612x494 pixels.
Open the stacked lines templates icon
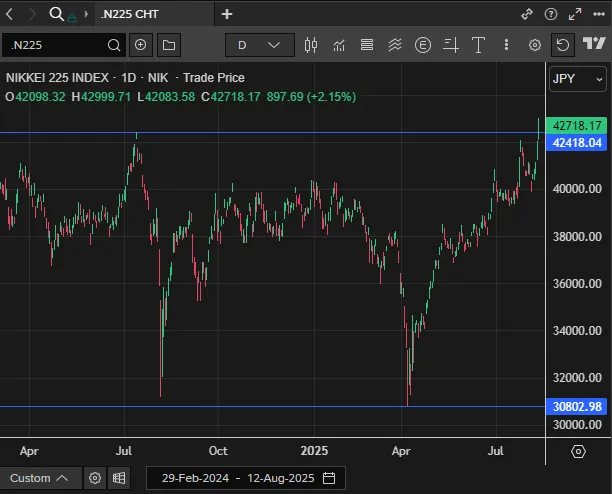pyautogui.click(x=367, y=45)
